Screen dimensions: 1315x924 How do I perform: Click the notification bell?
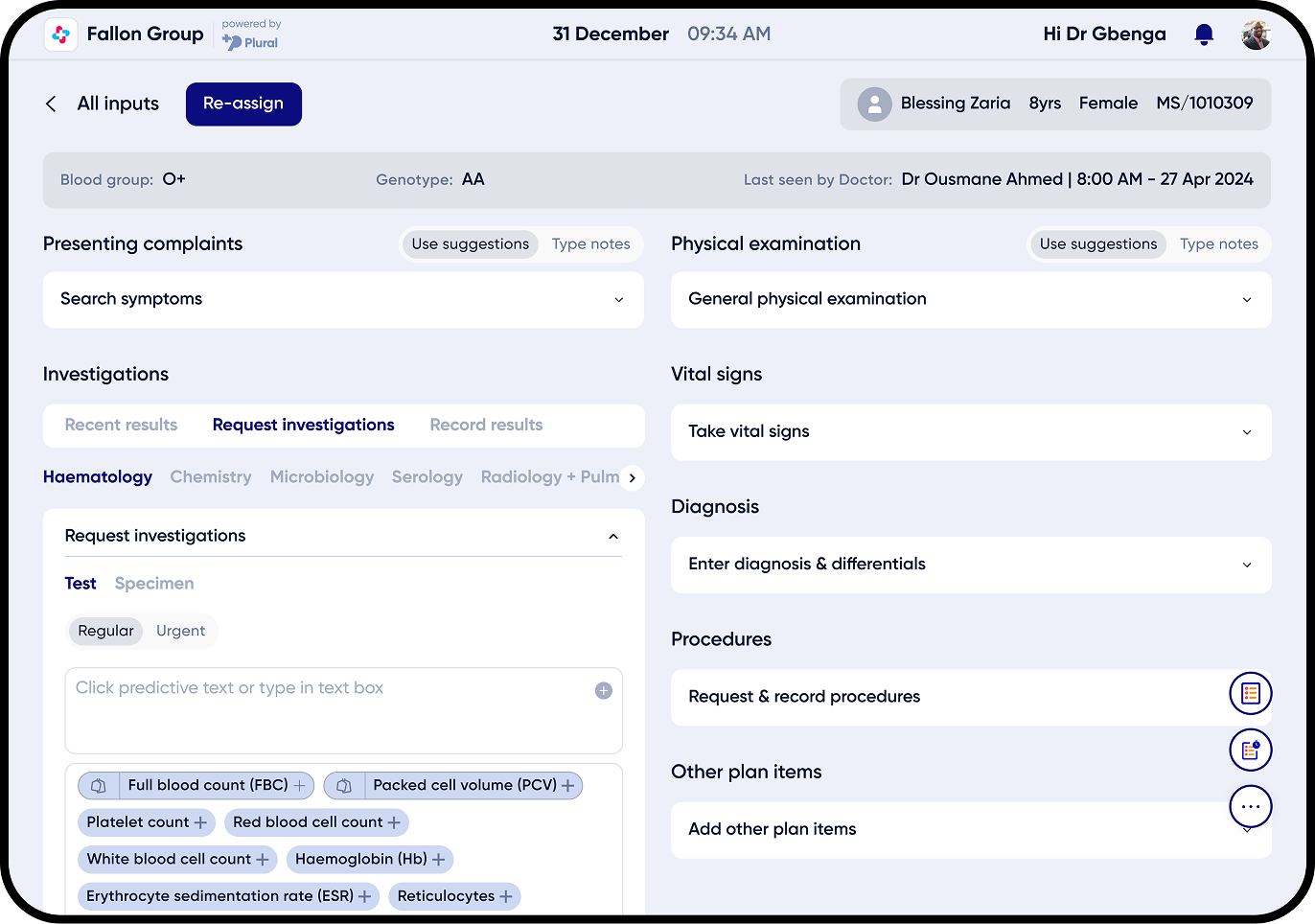click(1204, 34)
